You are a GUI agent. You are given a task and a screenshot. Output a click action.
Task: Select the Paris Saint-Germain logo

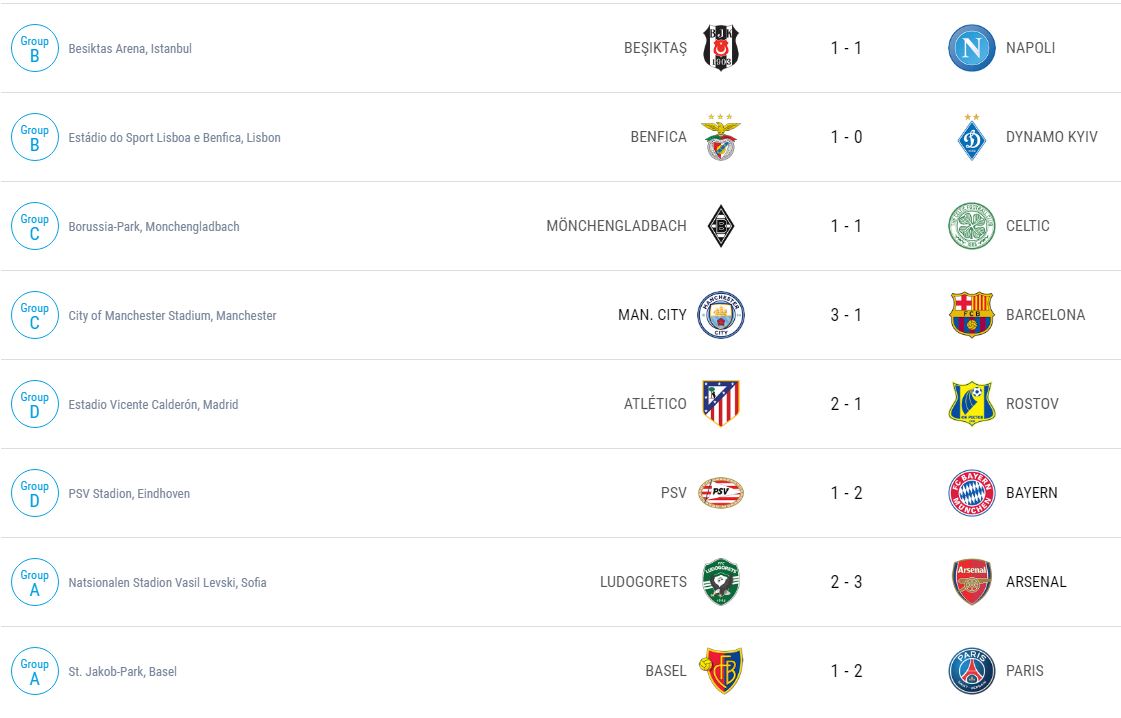click(x=971, y=671)
